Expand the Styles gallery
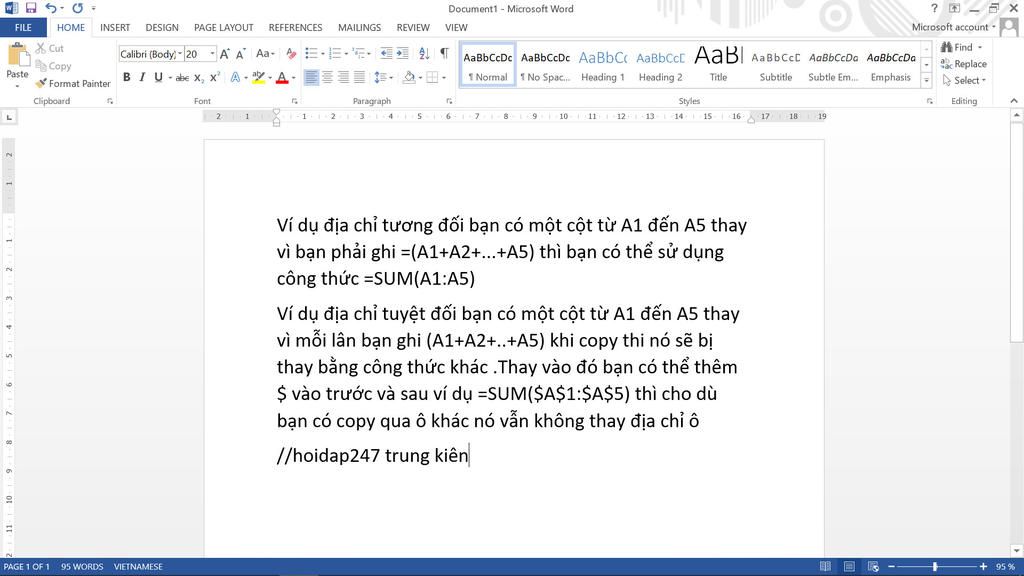Viewport: 1024px width, 576px height. click(926, 81)
